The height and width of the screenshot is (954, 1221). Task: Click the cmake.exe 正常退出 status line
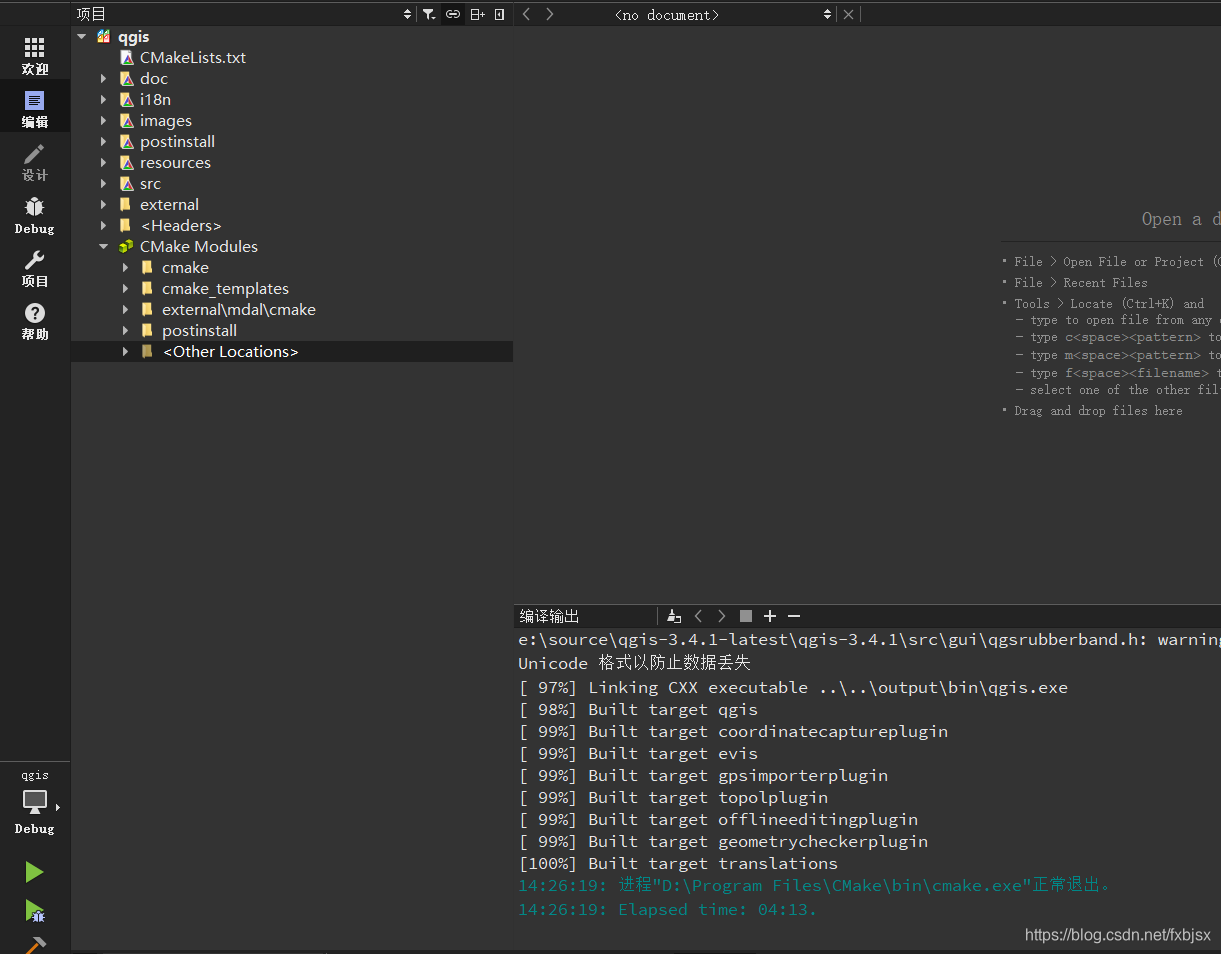click(815, 885)
